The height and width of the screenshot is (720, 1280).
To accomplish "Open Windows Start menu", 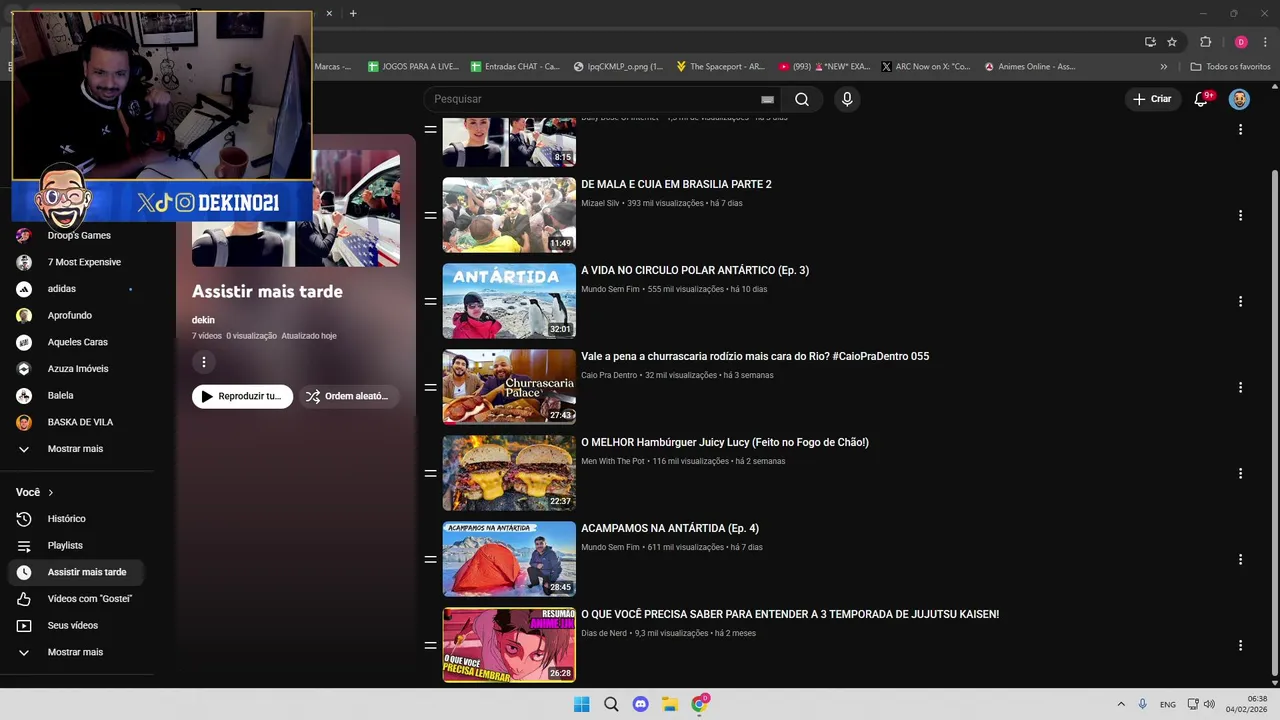I will click(581, 704).
